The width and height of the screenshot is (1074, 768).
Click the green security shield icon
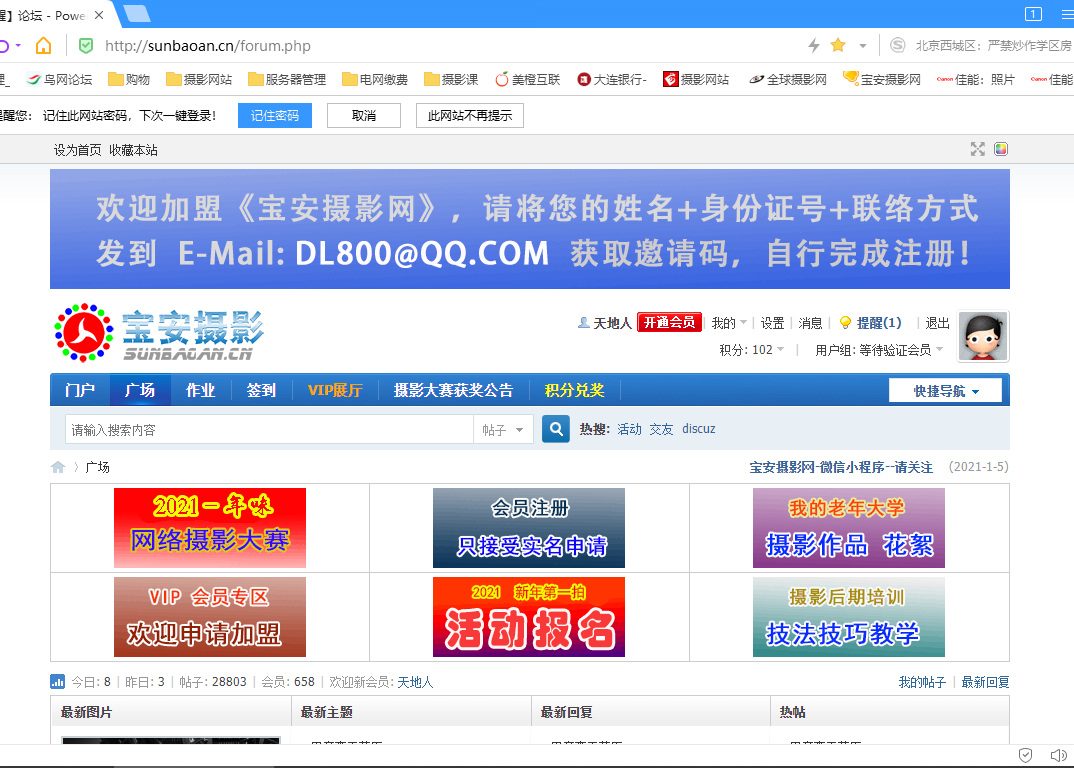point(86,46)
